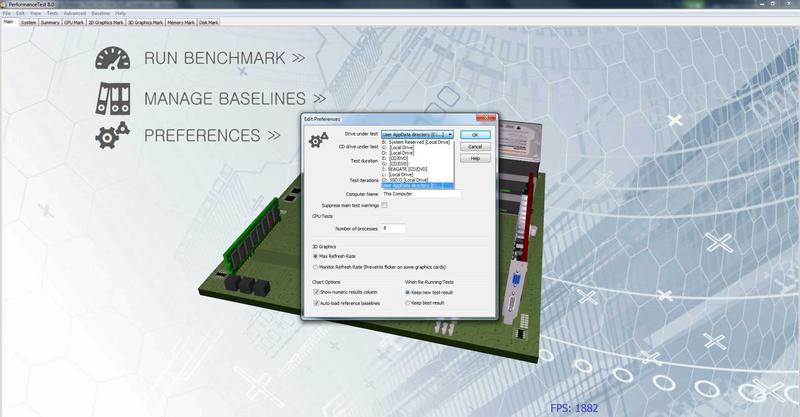The image size is (800, 417).
Task: Click the gears icon beside Preferences
Action: click(x=112, y=135)
